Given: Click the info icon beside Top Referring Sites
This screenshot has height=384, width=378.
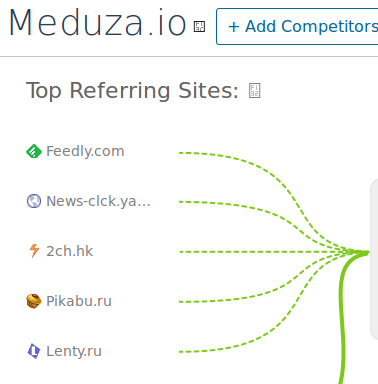Looking at the screenshot, I should pos(254,91).
